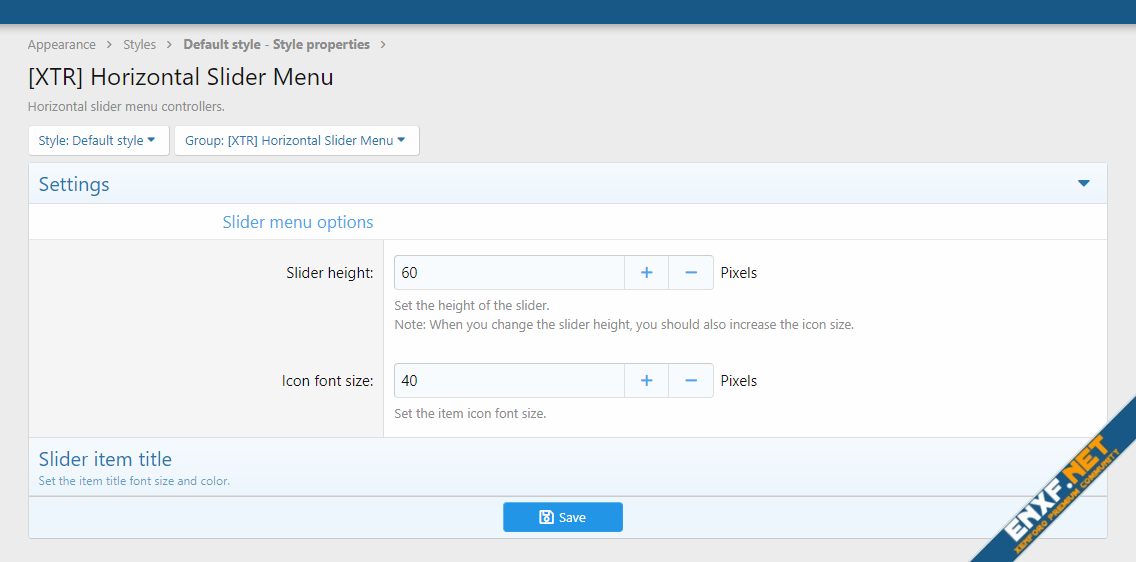1136x562 pixels.
Task: Click the Slider height label
Action: (x=329, y=273)
